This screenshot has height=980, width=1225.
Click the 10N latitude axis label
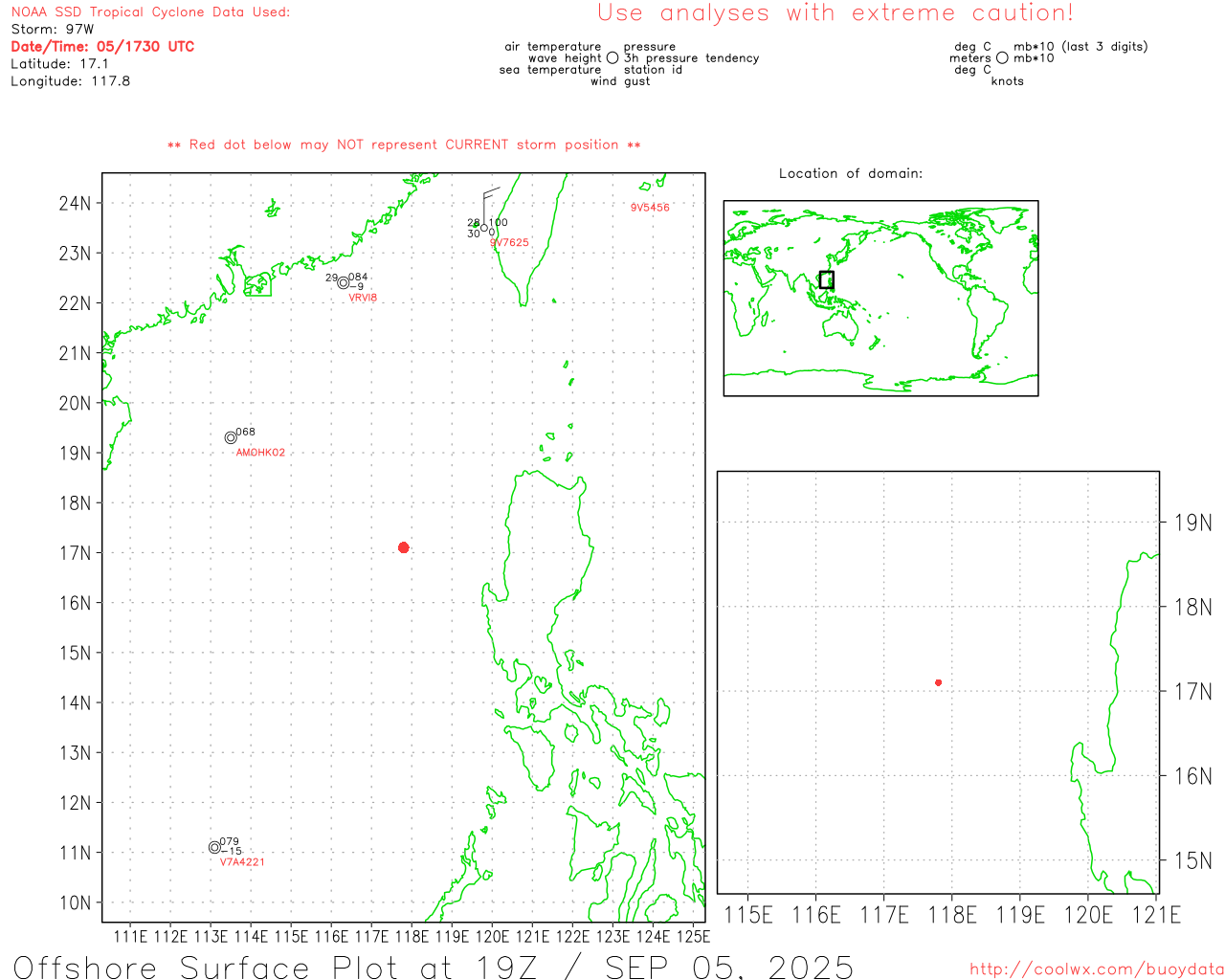pos(75,902)
